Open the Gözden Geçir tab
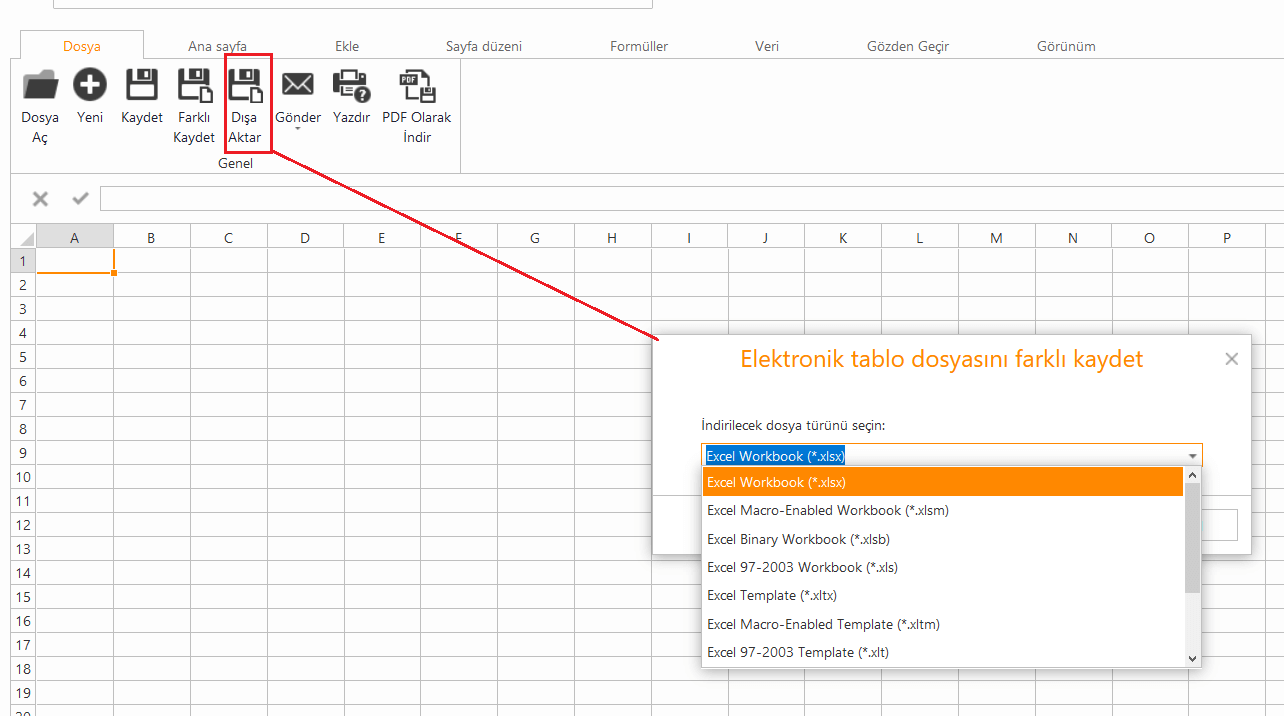The image size is (1284, 716). click(908, 46)
